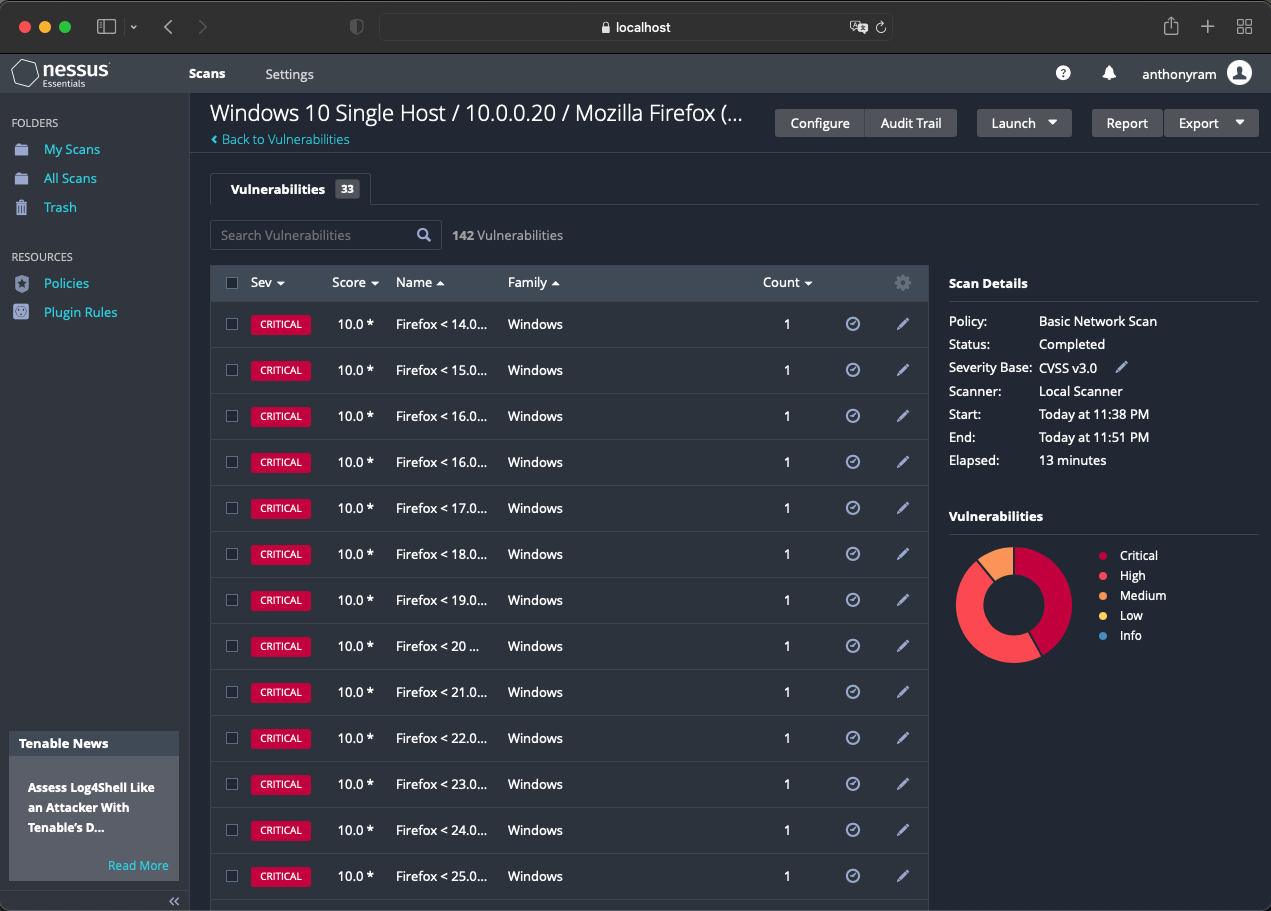Open a new Safari tab with plus icon

[1208, 27]
